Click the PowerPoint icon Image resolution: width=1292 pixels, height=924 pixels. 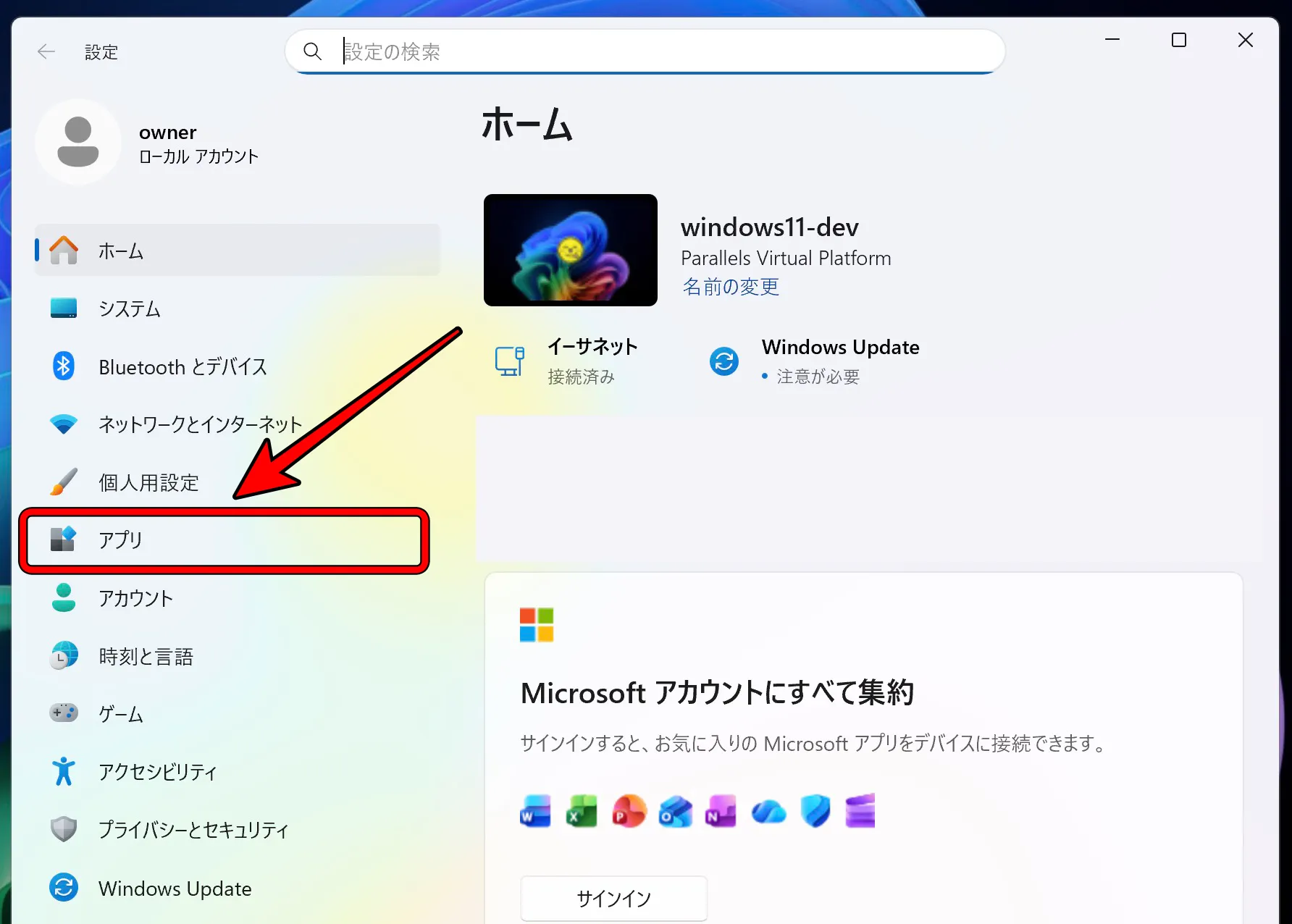tap(628, 811)
